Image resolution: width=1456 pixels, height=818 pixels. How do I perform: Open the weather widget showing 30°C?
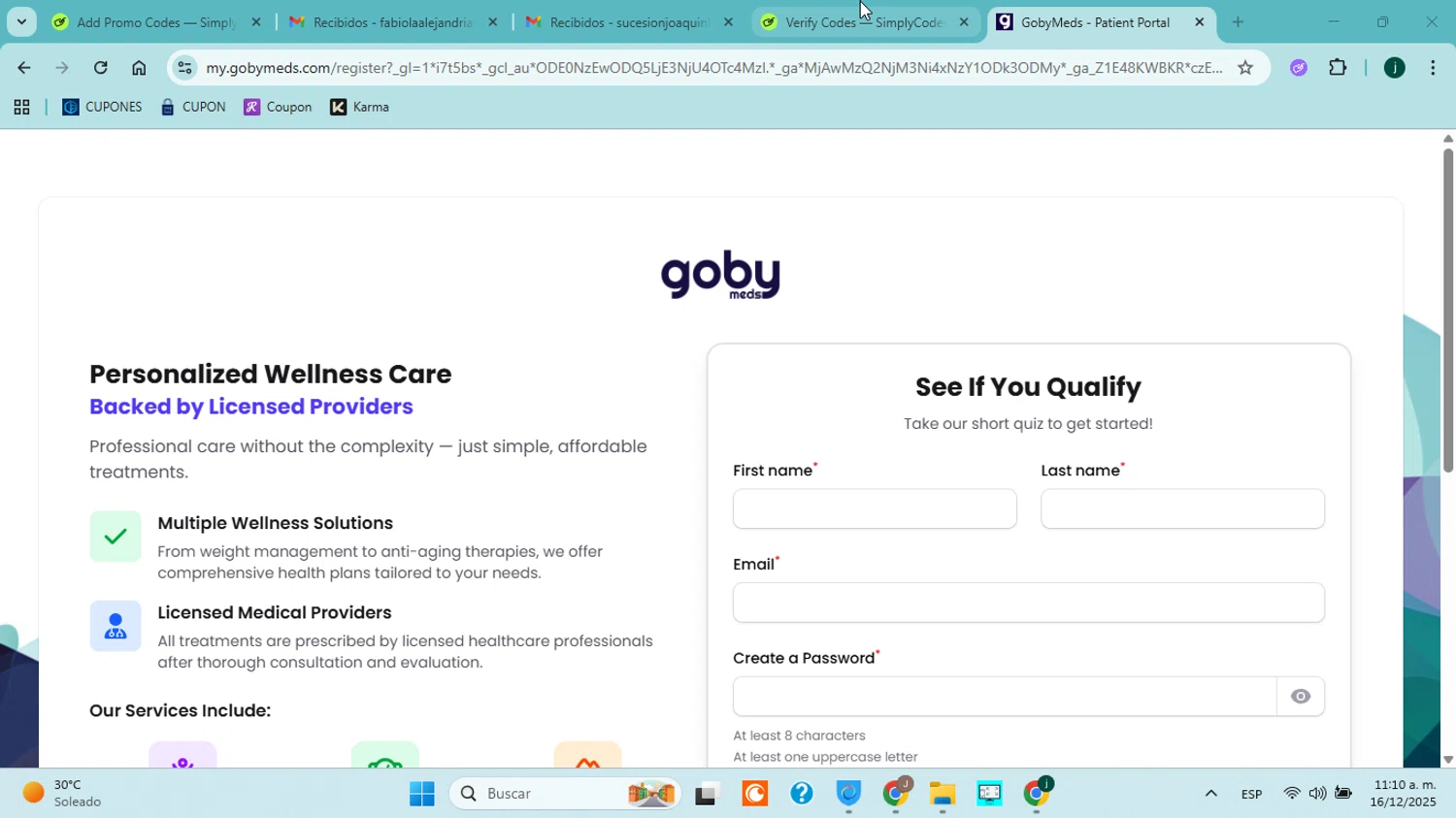pyautogui.click(x=63, y=794)
